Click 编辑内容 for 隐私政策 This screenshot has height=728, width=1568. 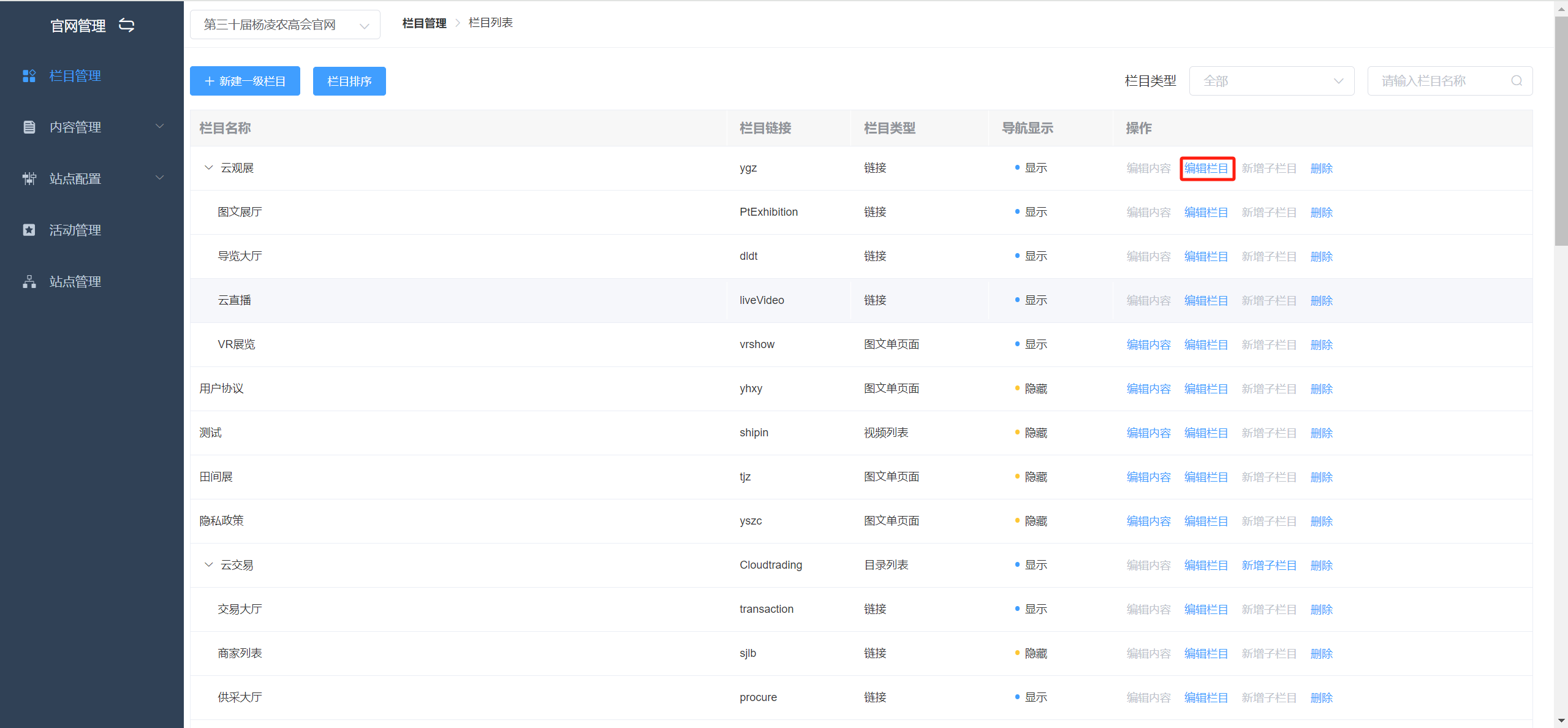(x=1149, y=521)
